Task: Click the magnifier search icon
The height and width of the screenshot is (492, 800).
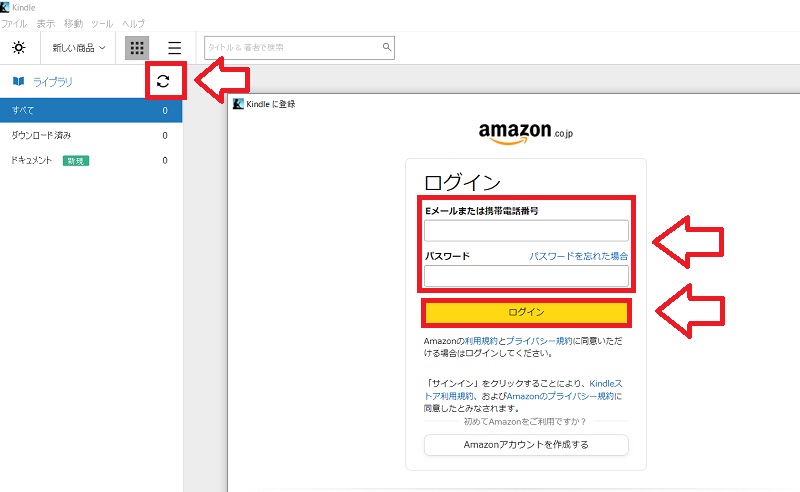Action: (x=387, y=47)
